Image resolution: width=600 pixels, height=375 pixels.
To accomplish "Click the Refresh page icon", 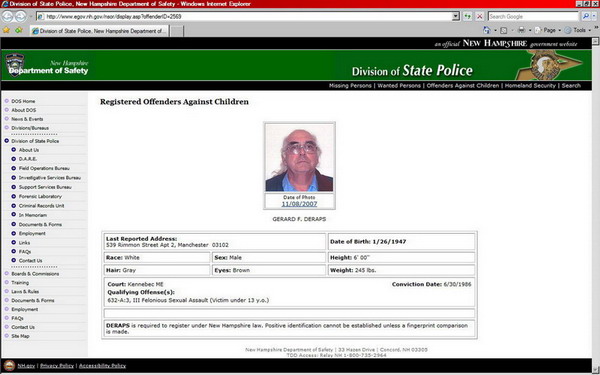I will (467, 16).
